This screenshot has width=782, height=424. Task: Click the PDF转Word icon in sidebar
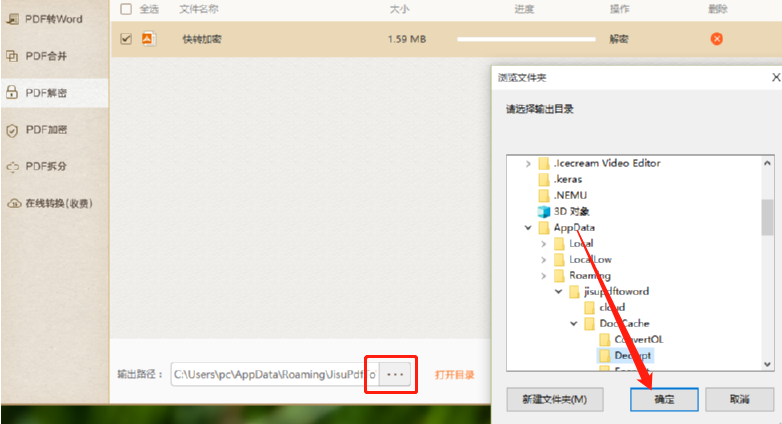click(x=12, y=19)
